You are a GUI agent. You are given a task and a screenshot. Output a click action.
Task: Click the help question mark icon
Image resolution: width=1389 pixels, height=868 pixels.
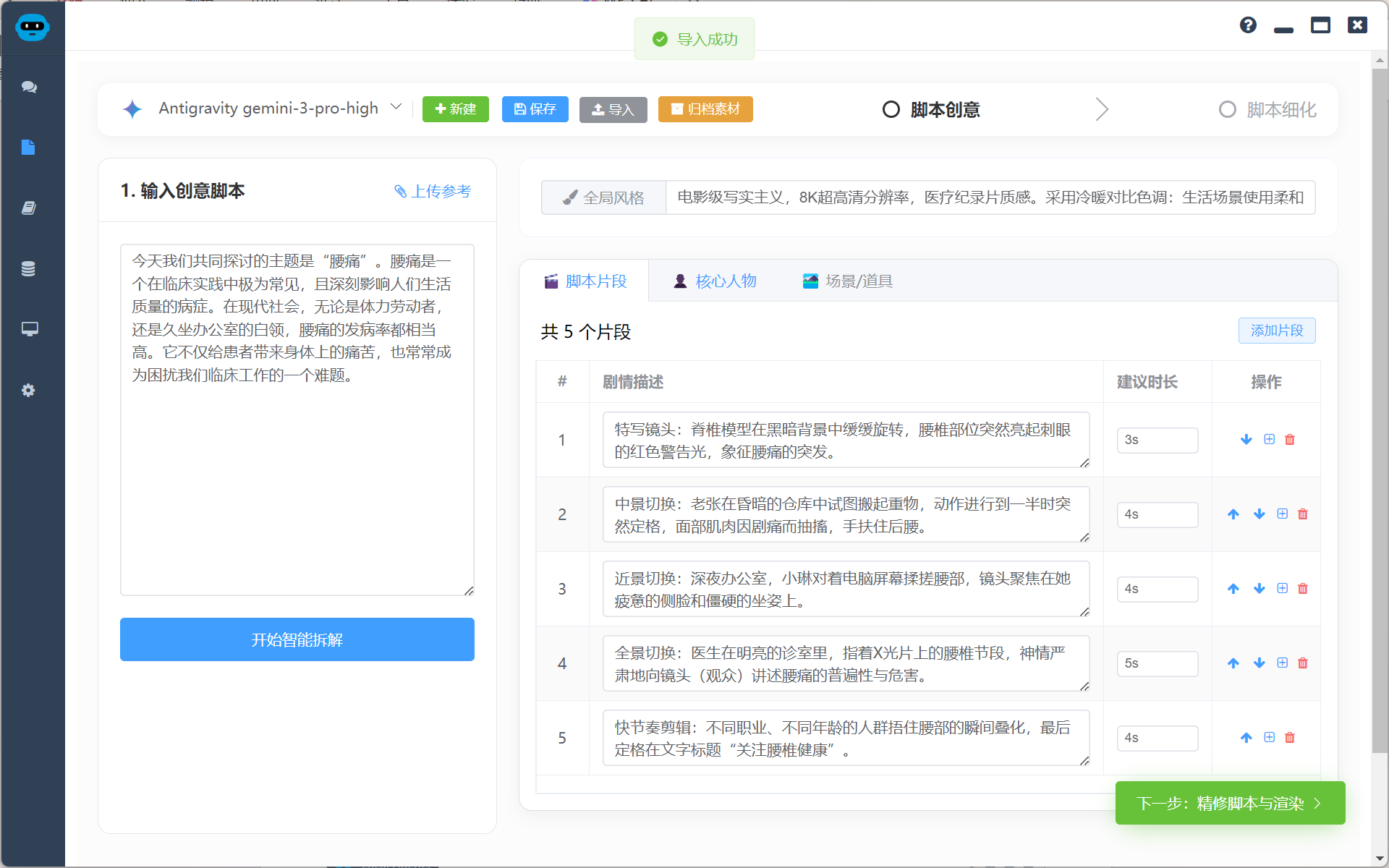click(x=1248, y=25)
